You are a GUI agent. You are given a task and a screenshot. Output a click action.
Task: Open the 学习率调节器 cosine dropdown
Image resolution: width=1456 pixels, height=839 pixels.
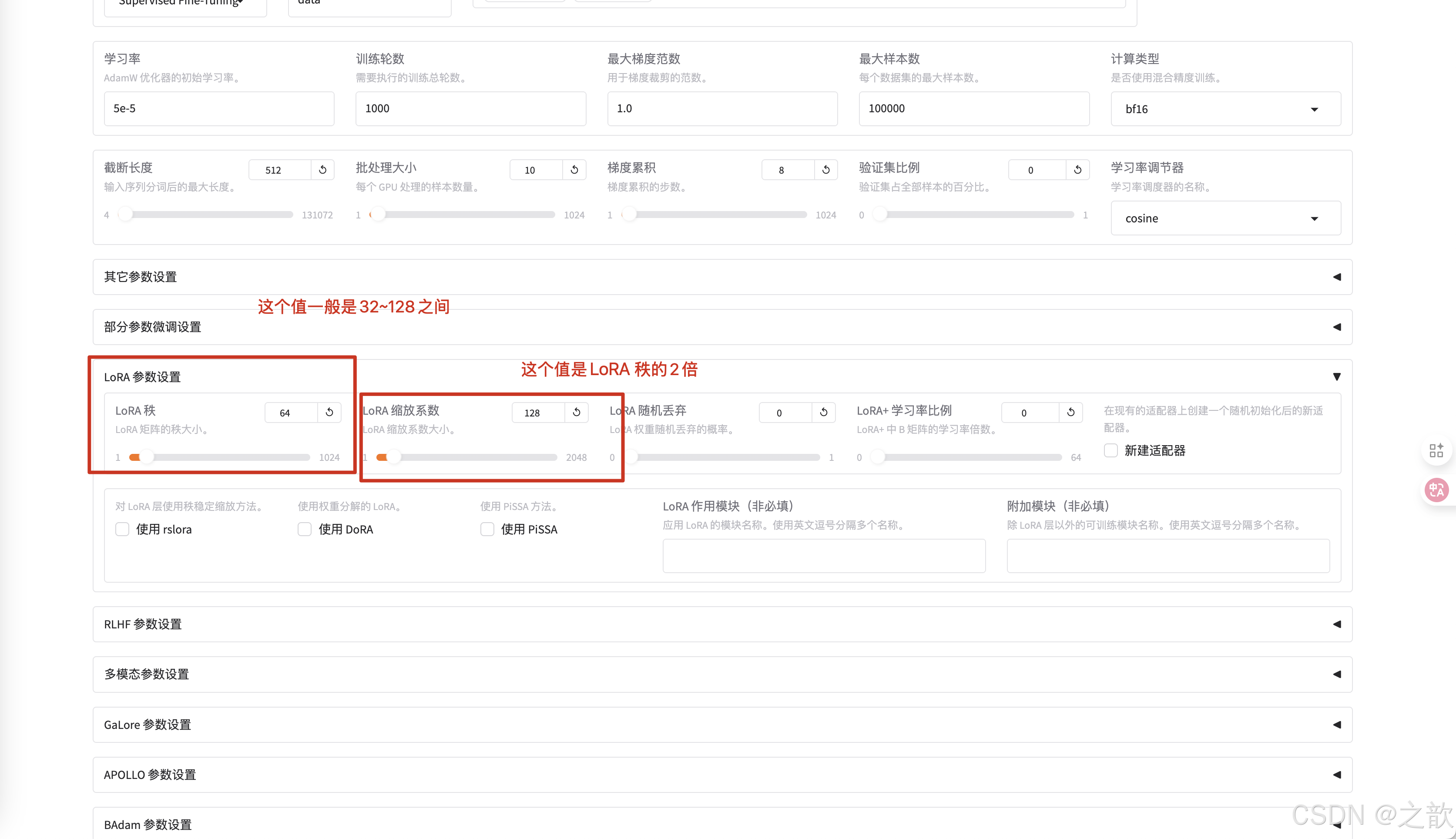click(1225, 218)
